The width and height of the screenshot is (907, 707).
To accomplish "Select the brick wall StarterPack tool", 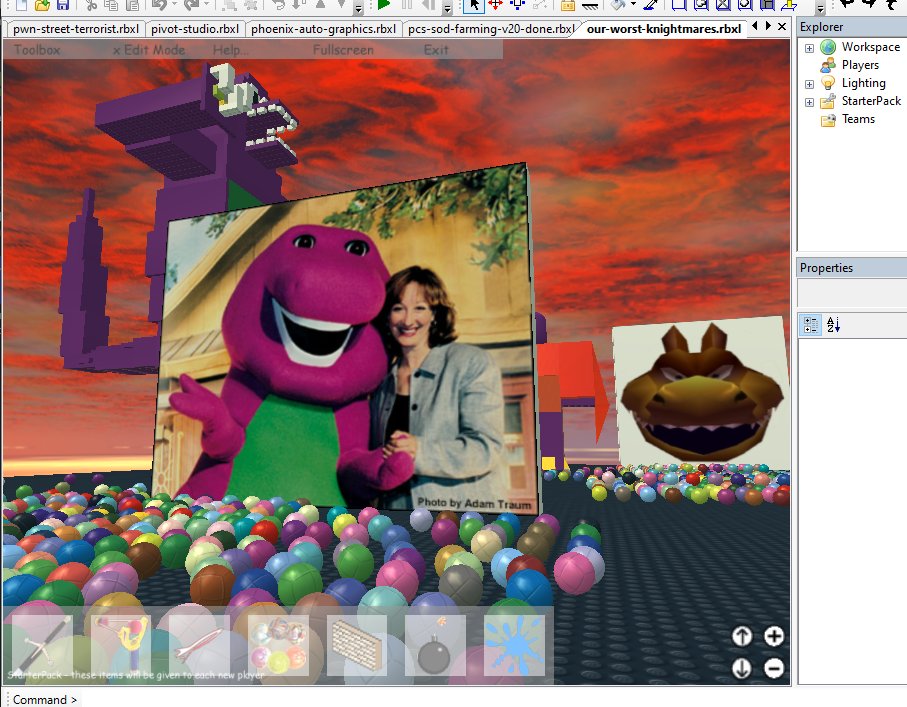I will pos(356,645).
